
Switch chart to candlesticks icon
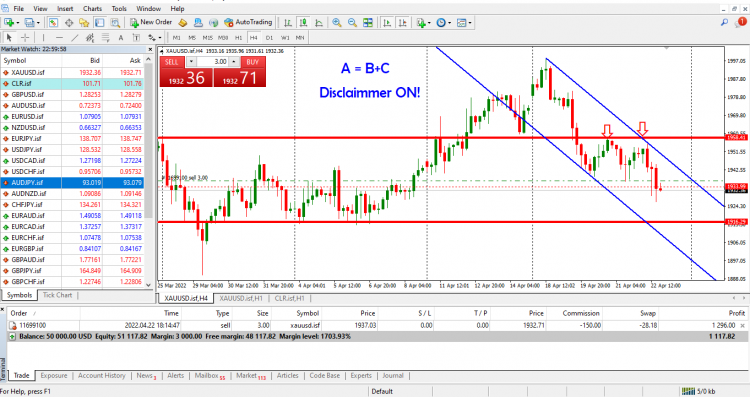click(x=303, y=22)
